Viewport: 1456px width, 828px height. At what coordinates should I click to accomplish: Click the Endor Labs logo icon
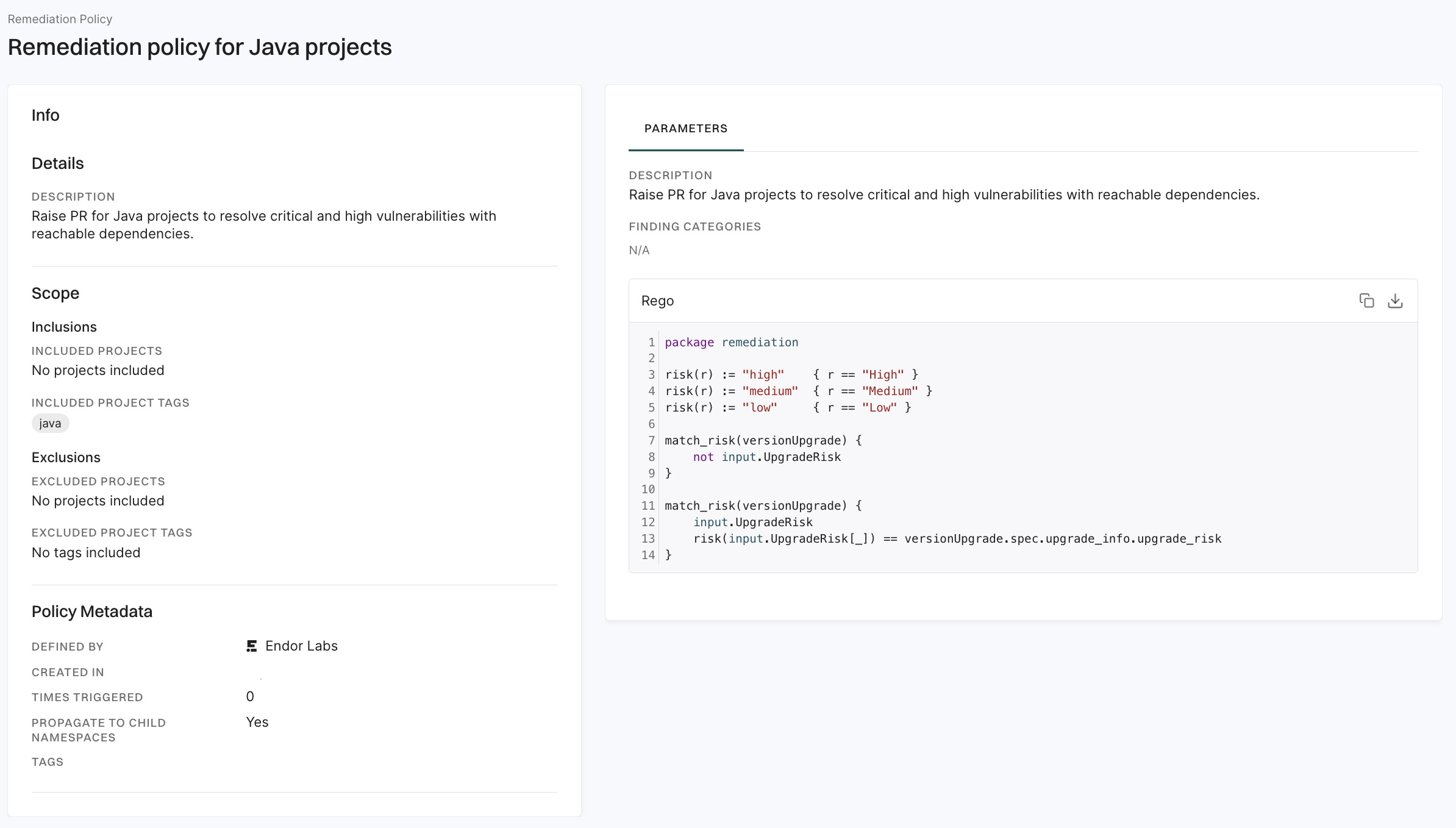(x=251, y=646)
